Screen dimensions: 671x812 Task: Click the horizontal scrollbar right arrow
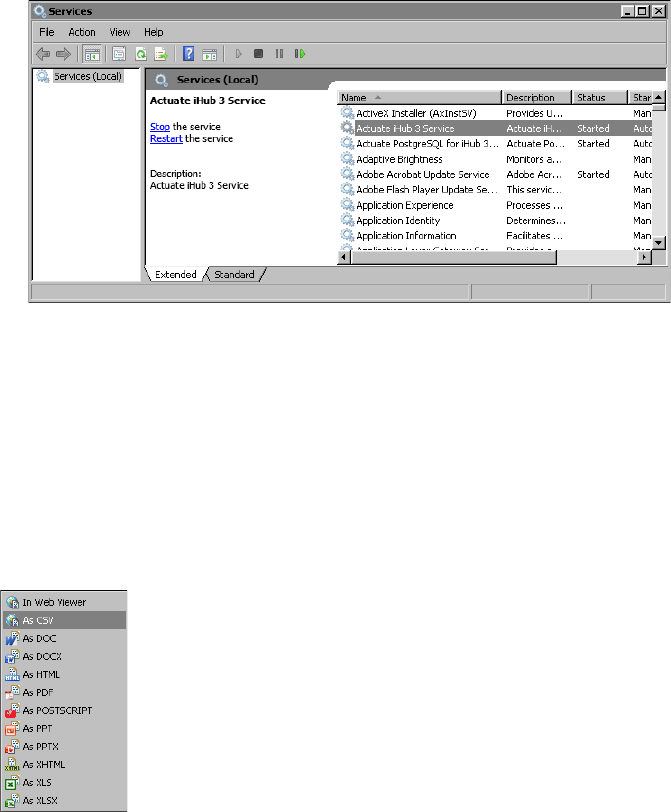(644, 257)
